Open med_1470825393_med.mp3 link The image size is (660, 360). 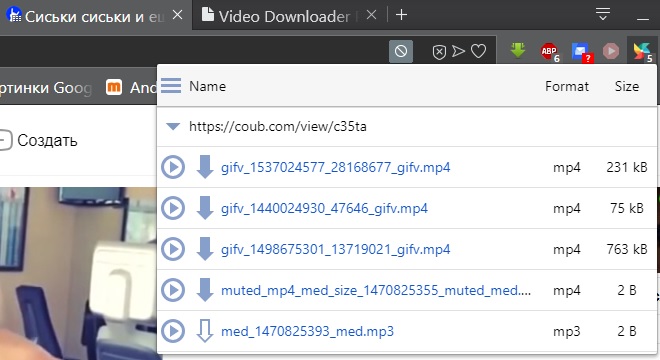pos(307,331)
